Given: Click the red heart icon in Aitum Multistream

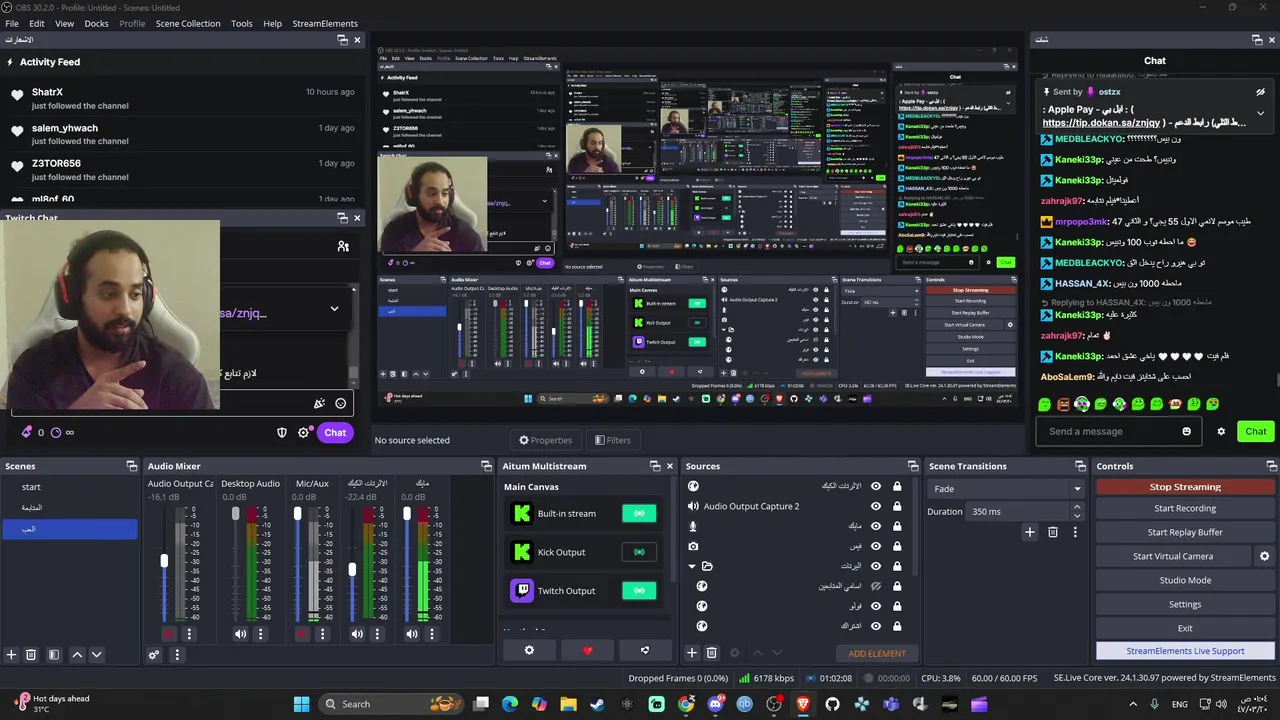Looking at the screenshot, I should 587,650.
